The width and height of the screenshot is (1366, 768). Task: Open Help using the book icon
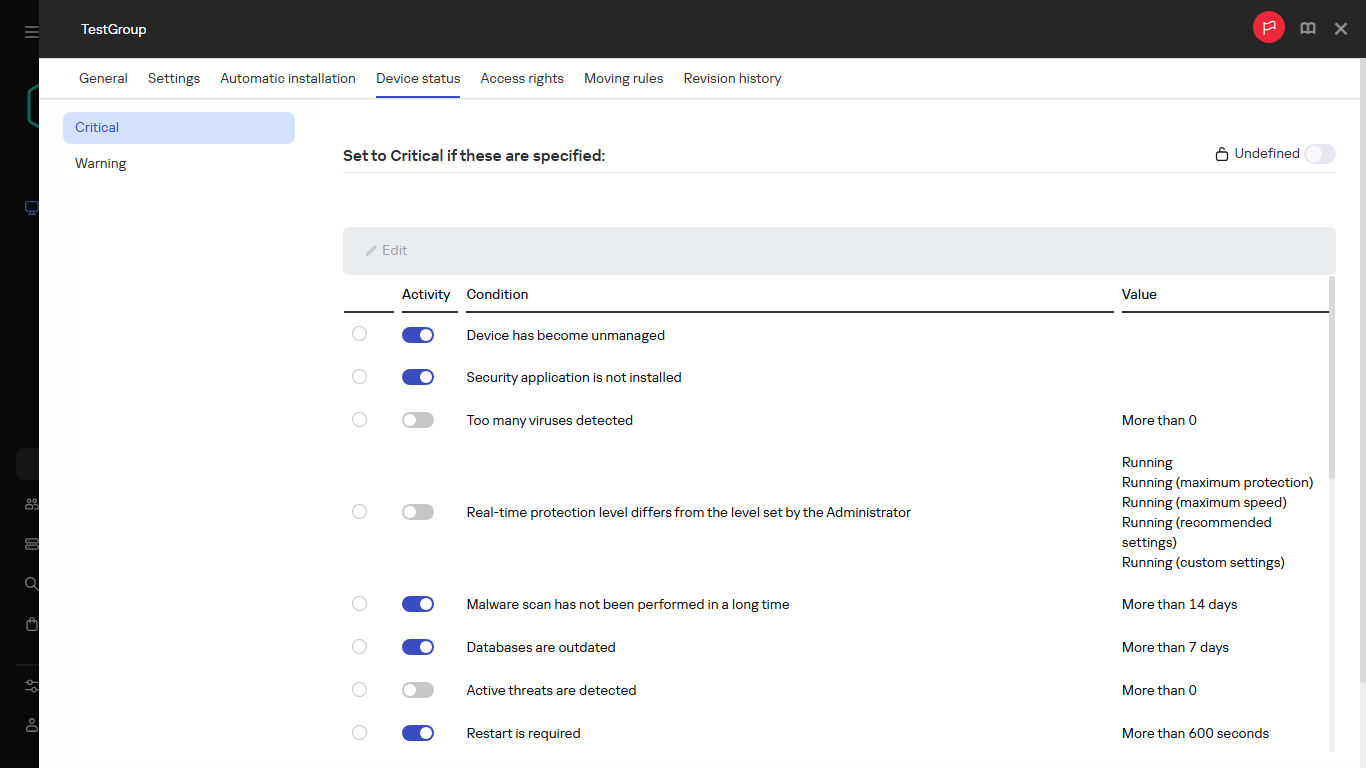[1307, 28]
